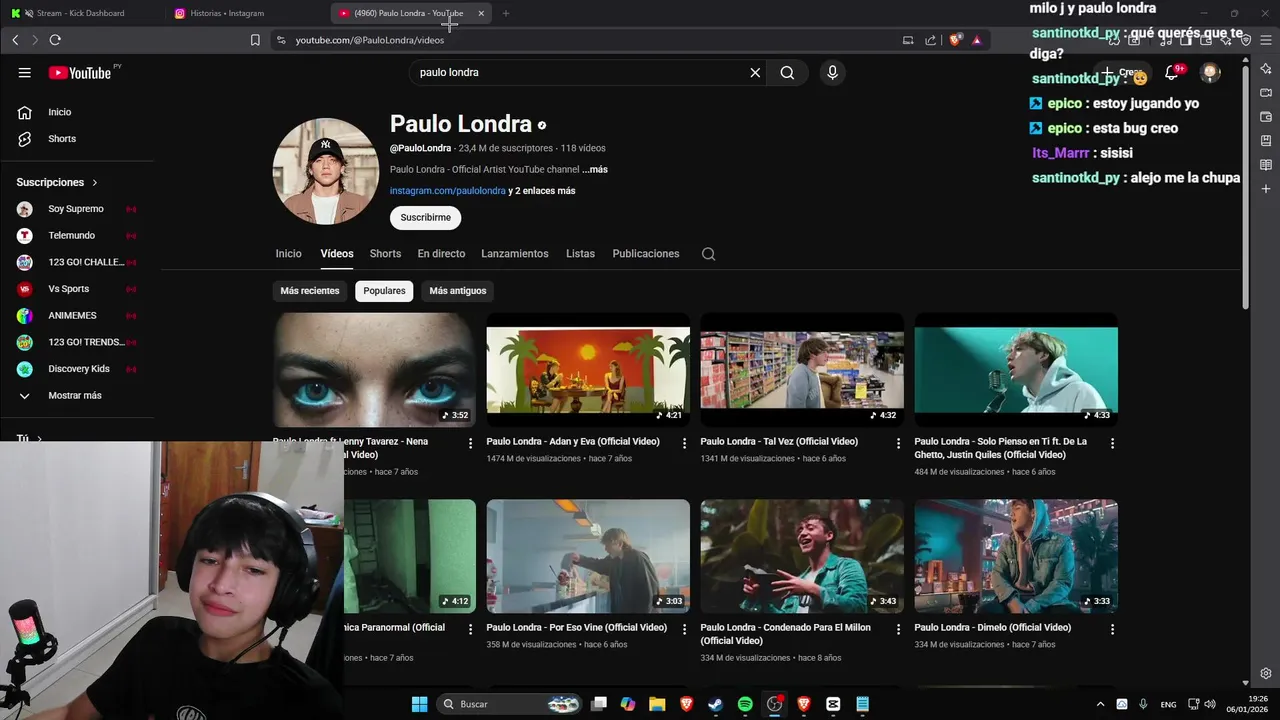This screenshot has width=1280, height=720.
Task: Click the page vertical scrollbar
Action: click(x=1245, y=186)
